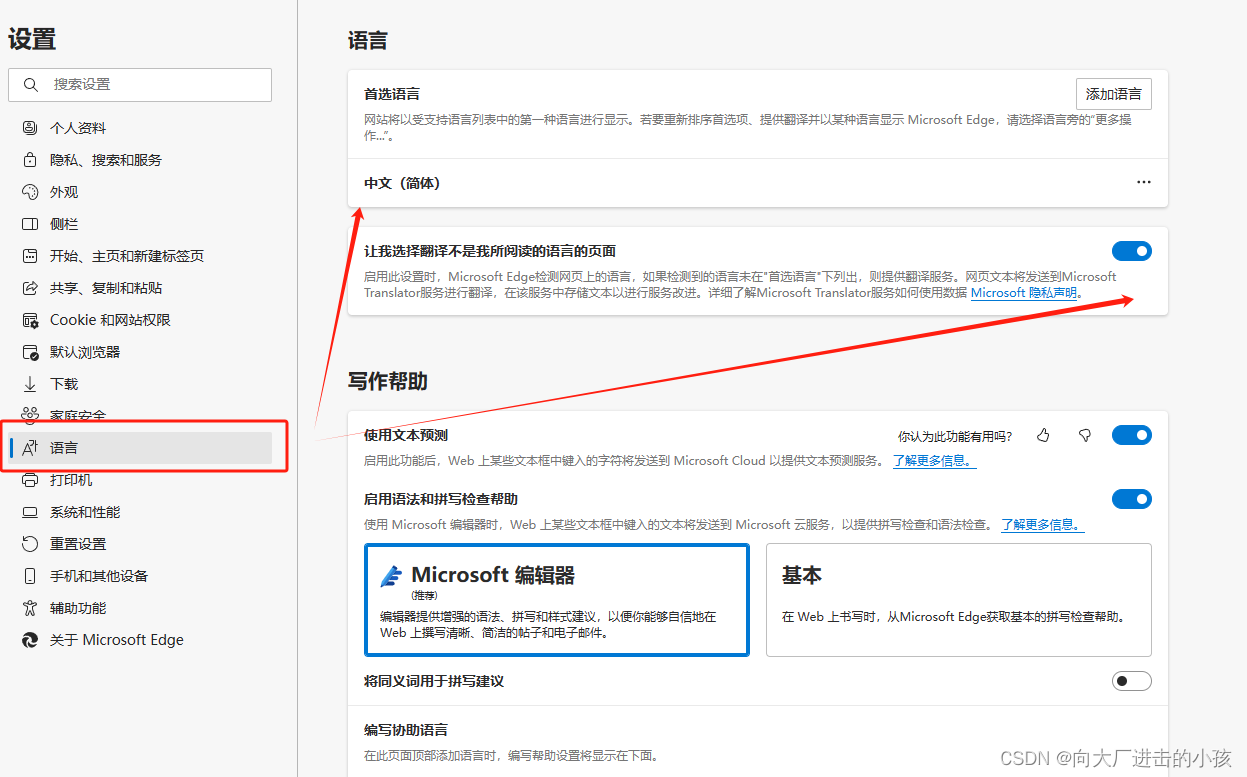The image size is (1247, 777).
Task: Click the Language (语言) icon in sidebar
Action: (30, 448)
